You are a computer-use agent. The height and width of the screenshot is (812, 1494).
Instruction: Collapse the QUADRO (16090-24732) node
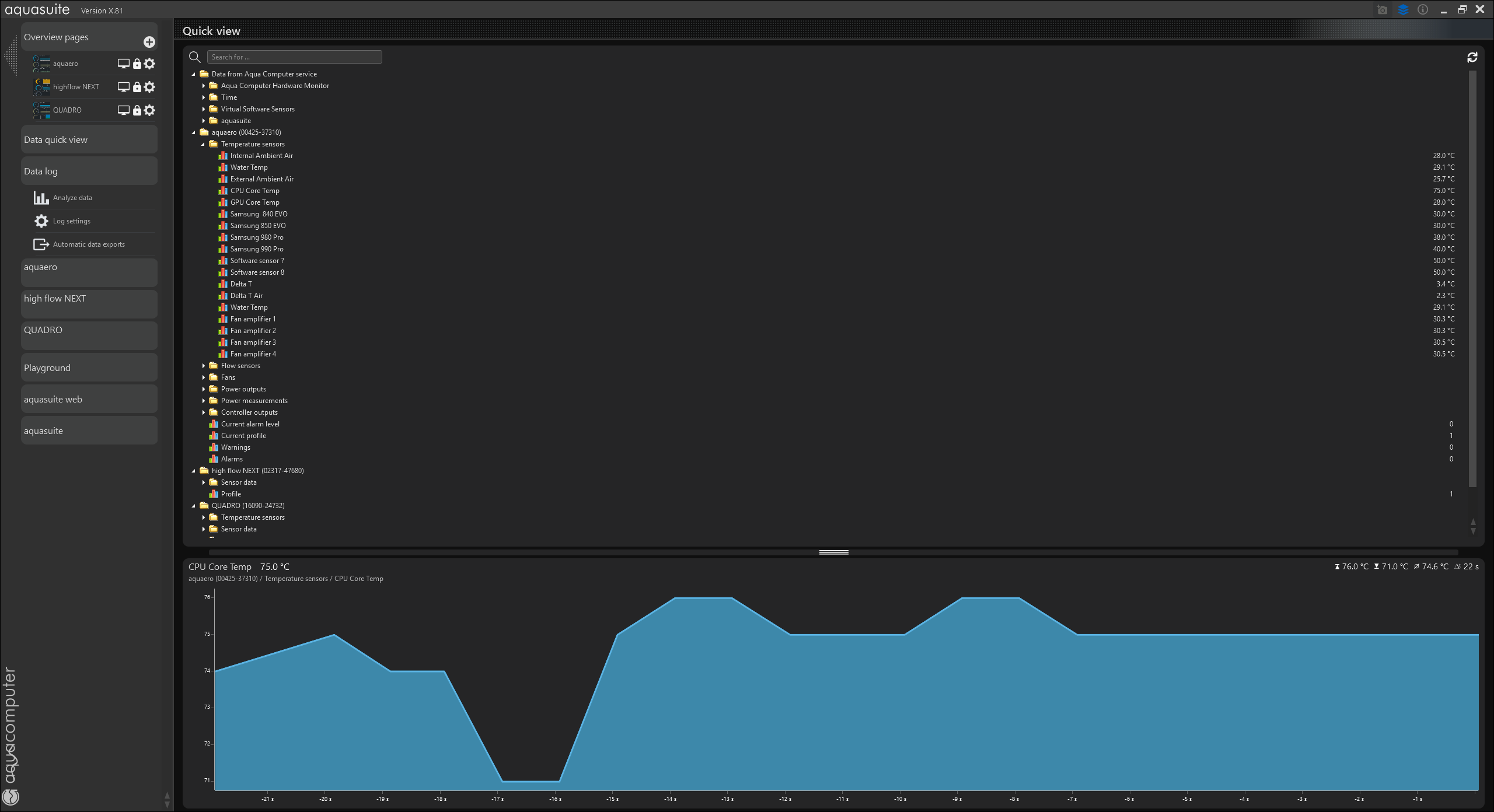(194, 506)
